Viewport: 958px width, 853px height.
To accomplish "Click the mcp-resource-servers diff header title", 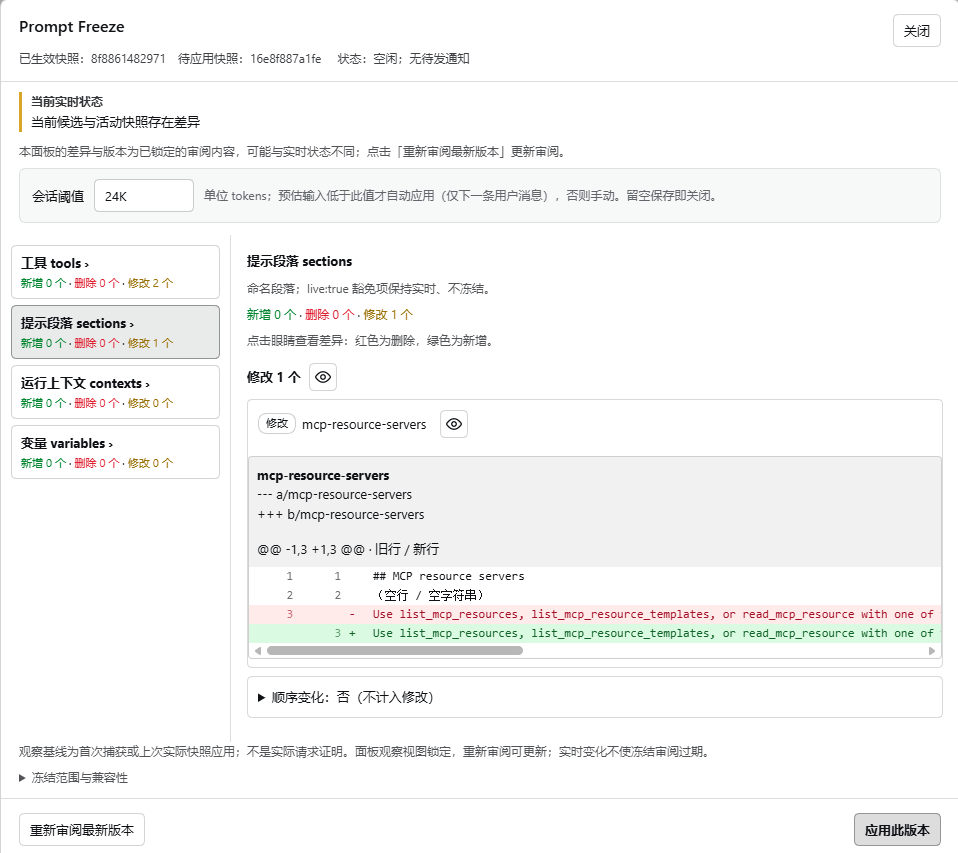I will coord(323,475).
